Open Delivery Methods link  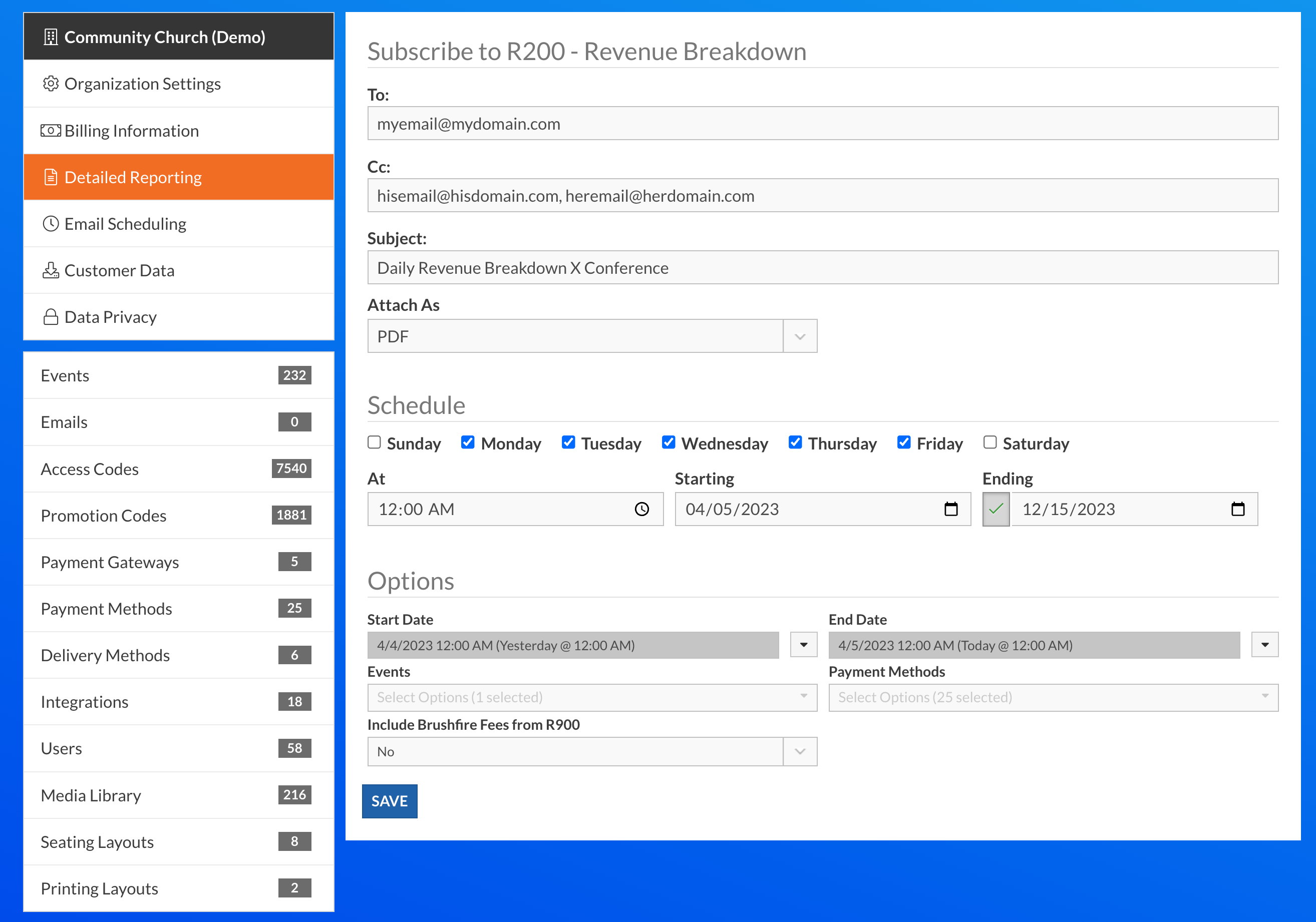(x=179, y=655)
